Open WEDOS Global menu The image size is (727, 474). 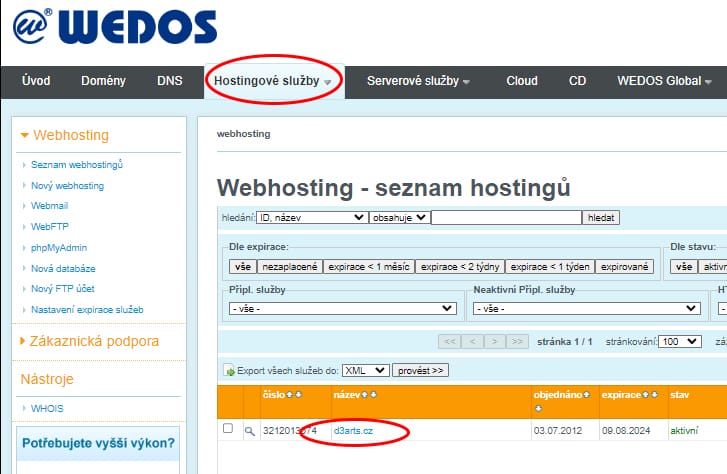click(664, 81)
